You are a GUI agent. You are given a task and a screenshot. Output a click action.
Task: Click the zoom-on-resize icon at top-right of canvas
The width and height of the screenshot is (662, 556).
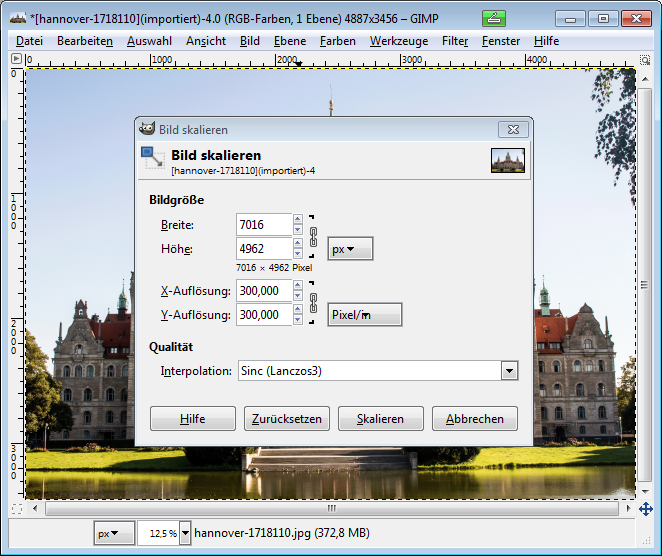coord(646,60)
